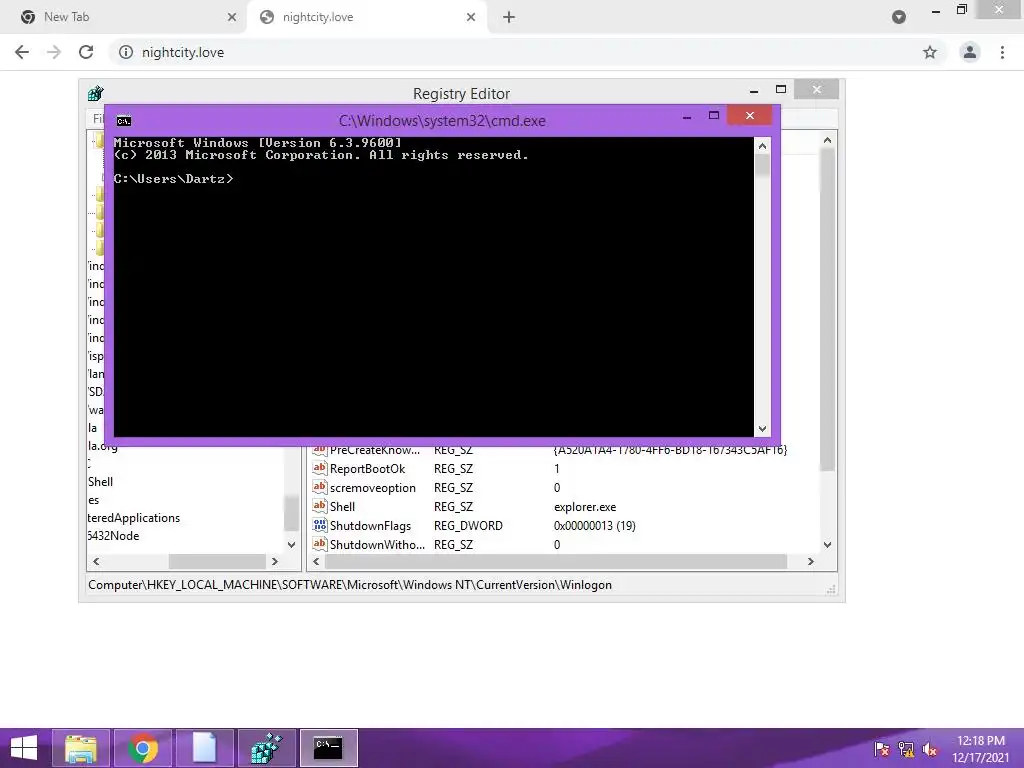Click the cmd scrollbar down arrow

[762, 429]
